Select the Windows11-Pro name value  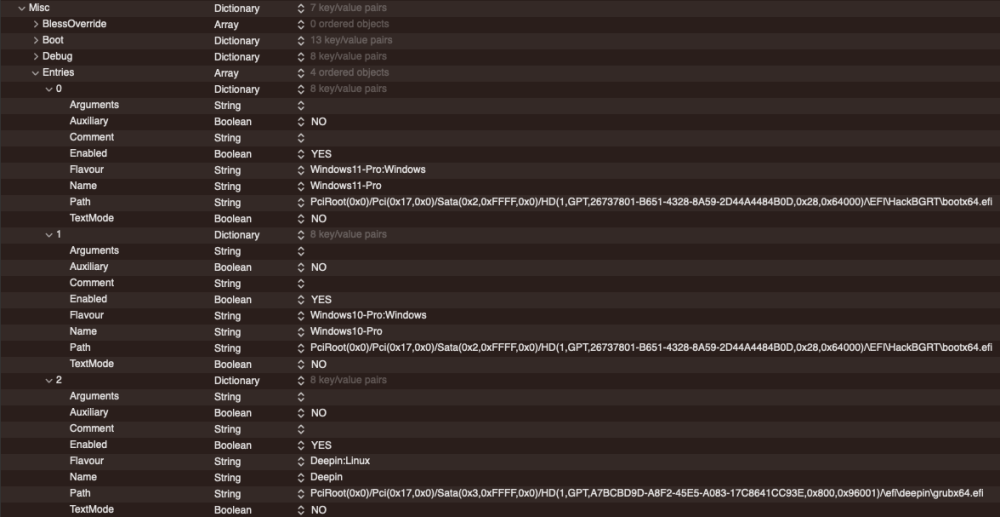(x=346, y=186)
